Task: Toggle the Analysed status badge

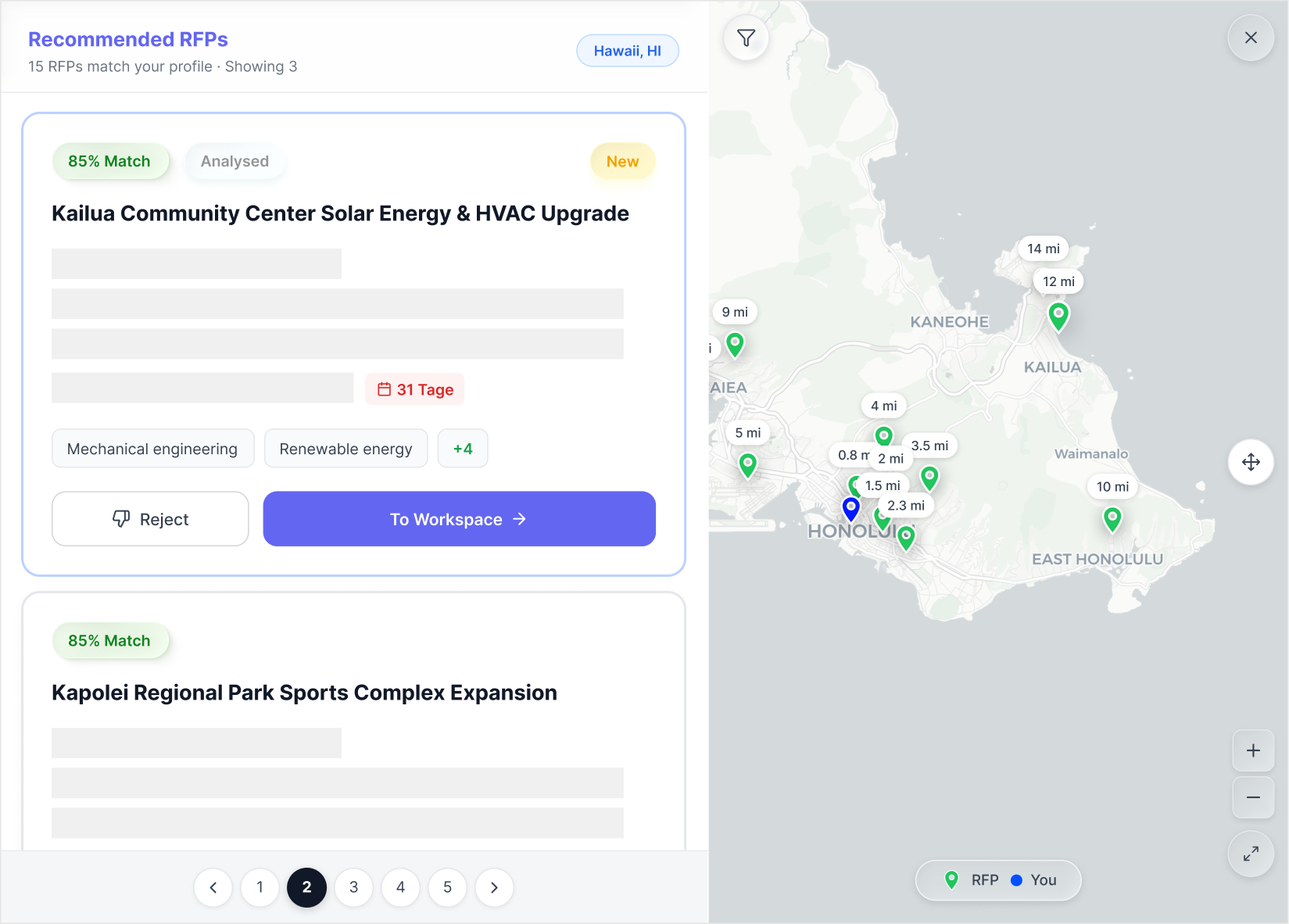Action: pos(235,161)
